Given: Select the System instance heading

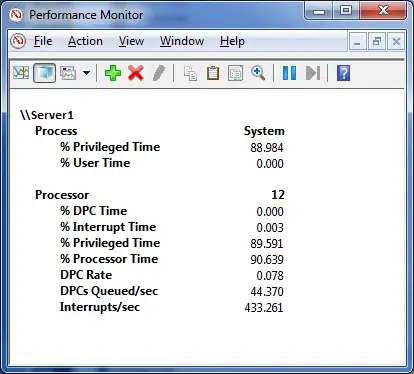Looking at the screenshot, I should [x=264, y=131].
